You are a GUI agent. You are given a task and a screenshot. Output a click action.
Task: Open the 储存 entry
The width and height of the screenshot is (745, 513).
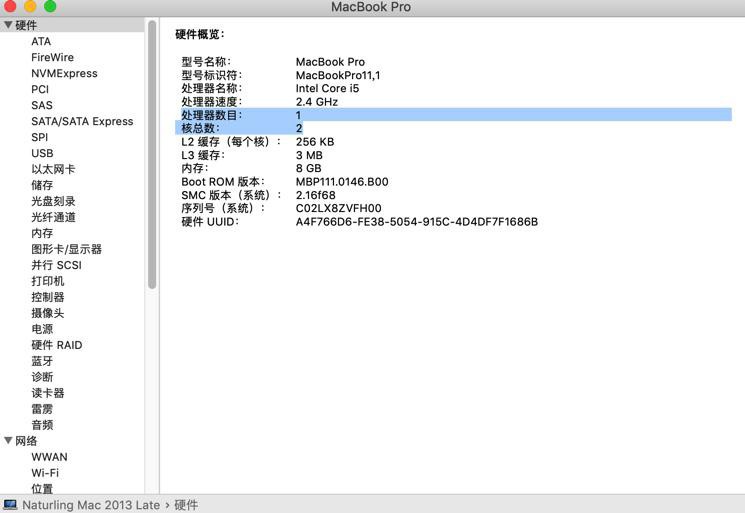point(42,185)
